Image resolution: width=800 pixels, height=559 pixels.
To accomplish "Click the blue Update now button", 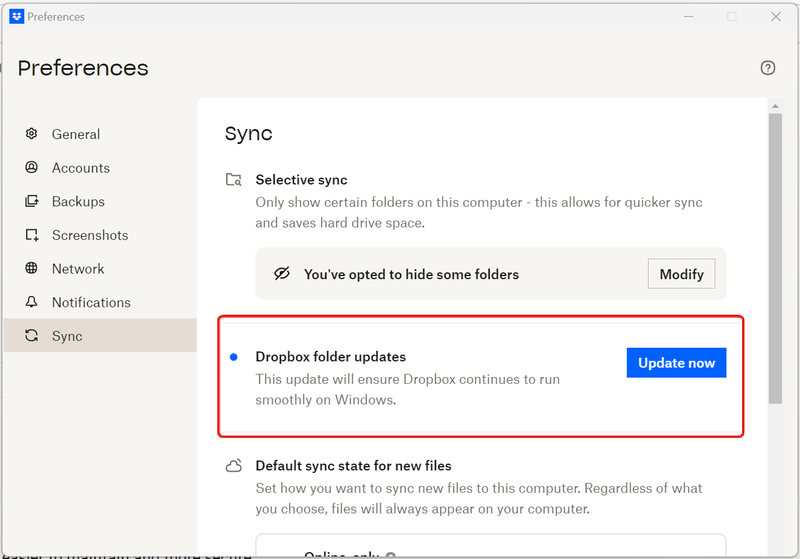I will coord(676,363).
